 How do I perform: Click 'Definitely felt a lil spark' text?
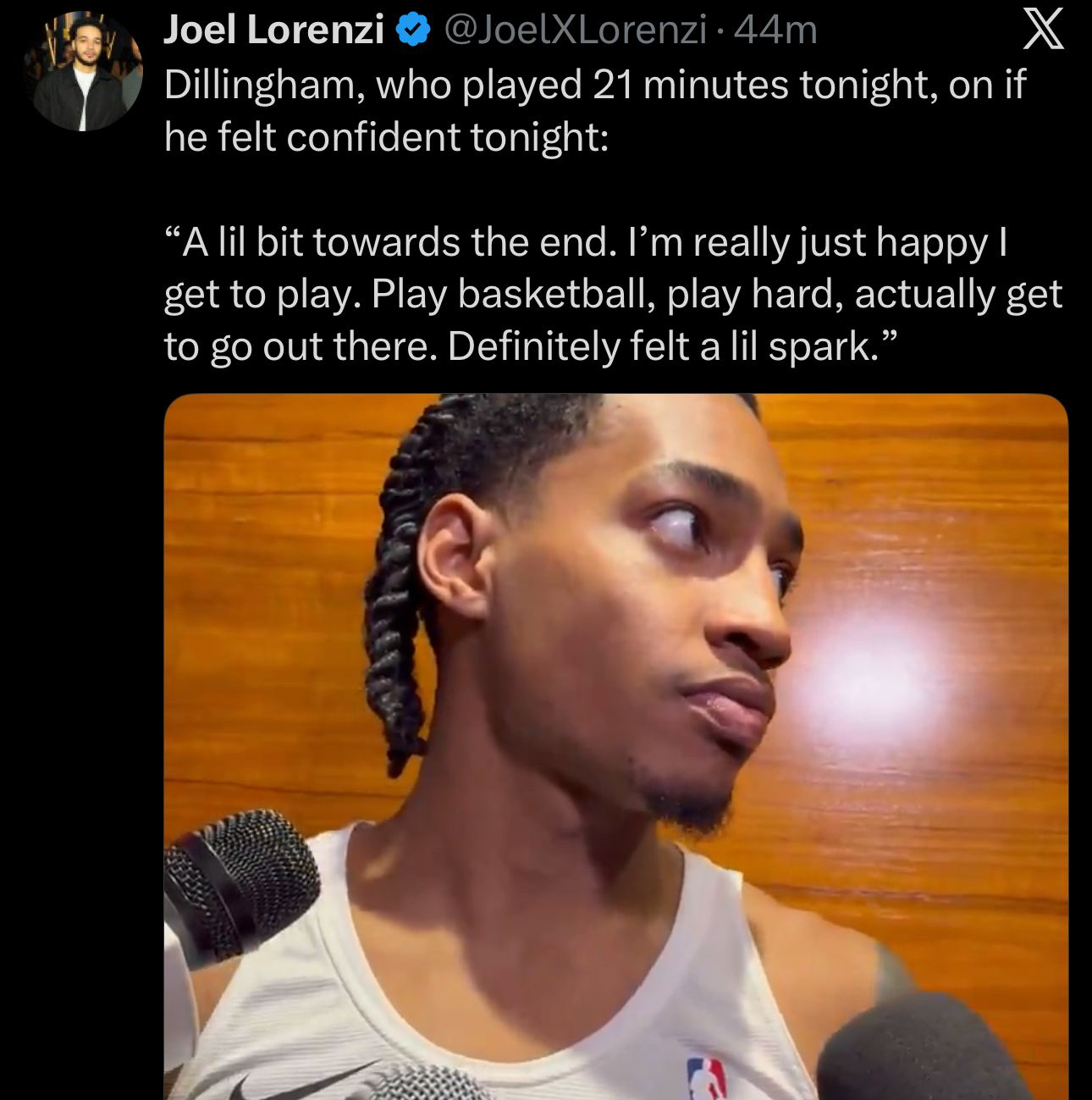pos(661,347)
